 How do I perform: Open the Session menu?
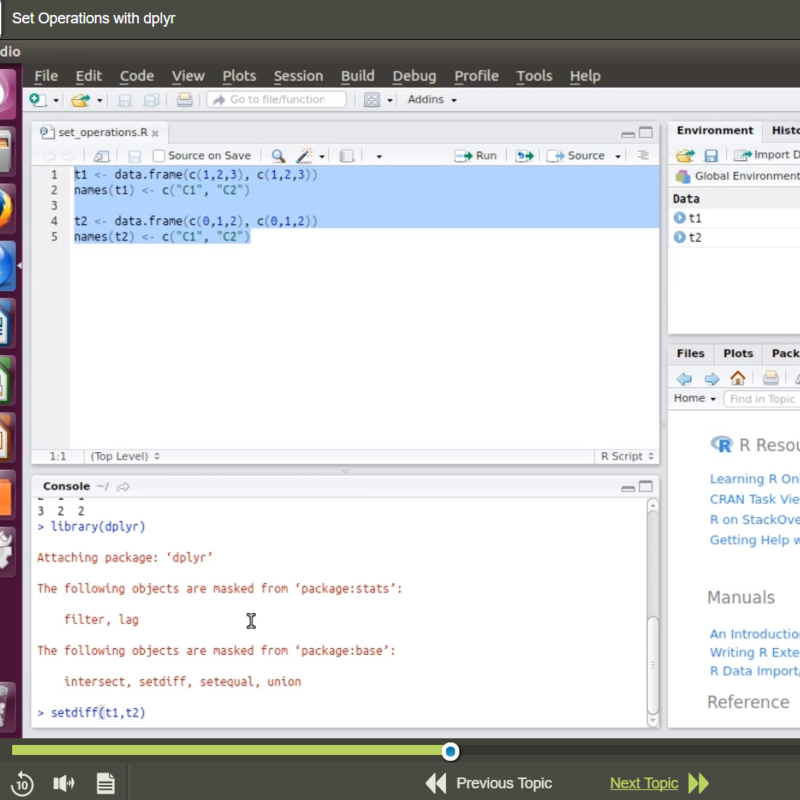[x=298, y=76]
